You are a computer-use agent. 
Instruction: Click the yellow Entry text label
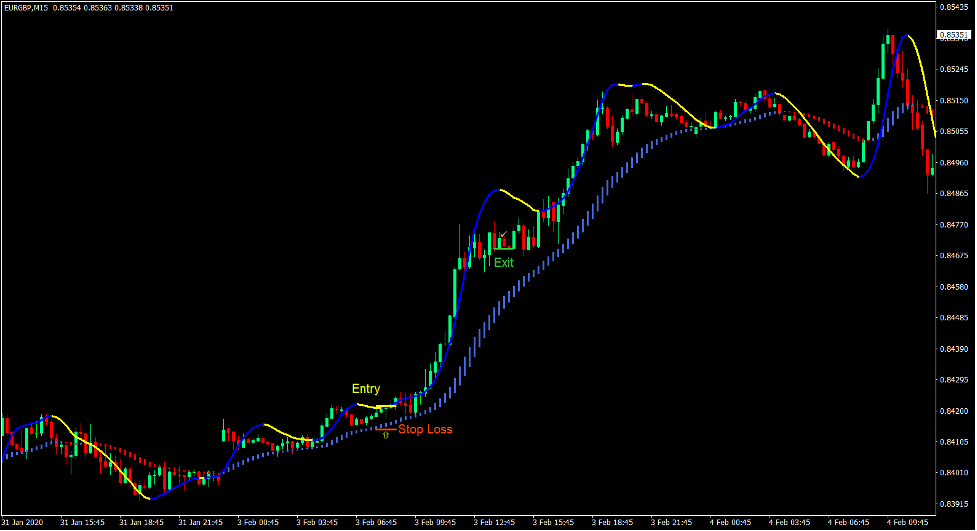pos(365,388)
